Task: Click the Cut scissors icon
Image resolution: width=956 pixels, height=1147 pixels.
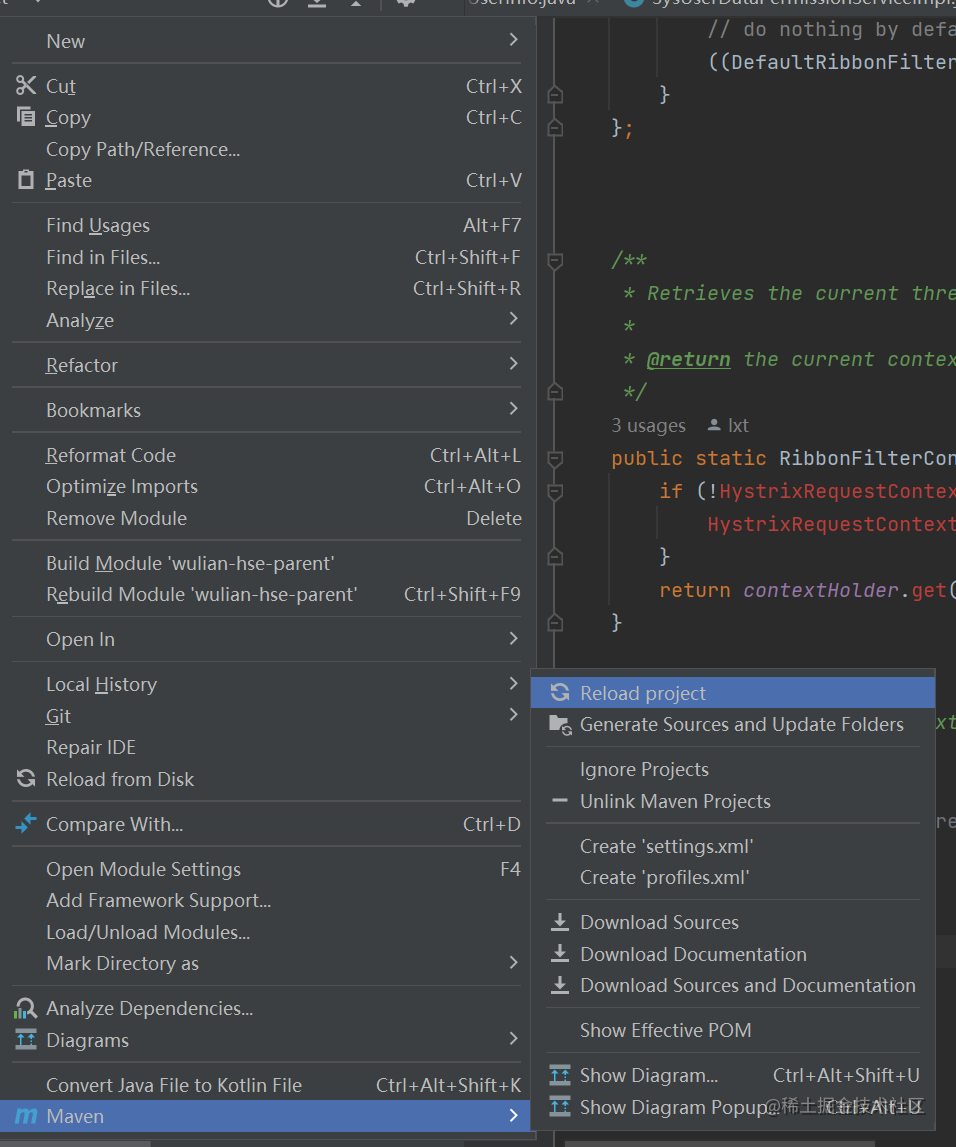Action: click(x=26, y=86)
